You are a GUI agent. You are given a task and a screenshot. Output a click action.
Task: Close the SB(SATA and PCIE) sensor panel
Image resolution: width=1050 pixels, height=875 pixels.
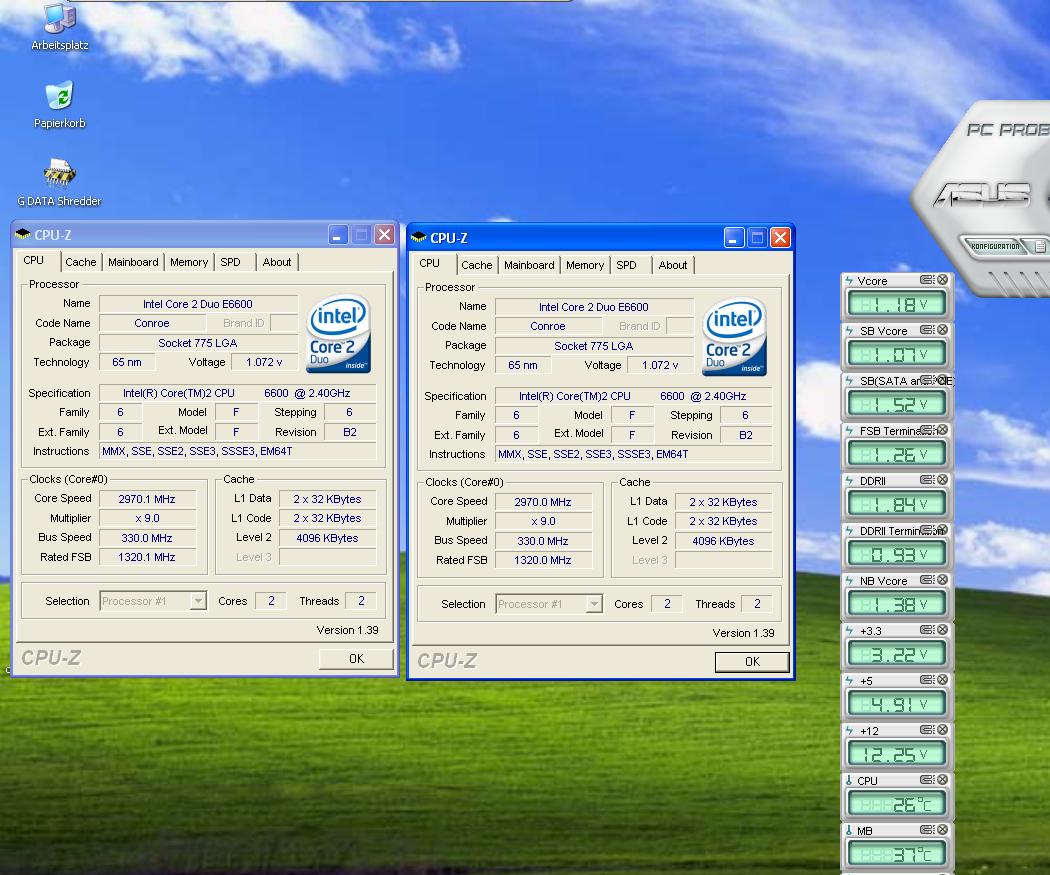(942, 380)
